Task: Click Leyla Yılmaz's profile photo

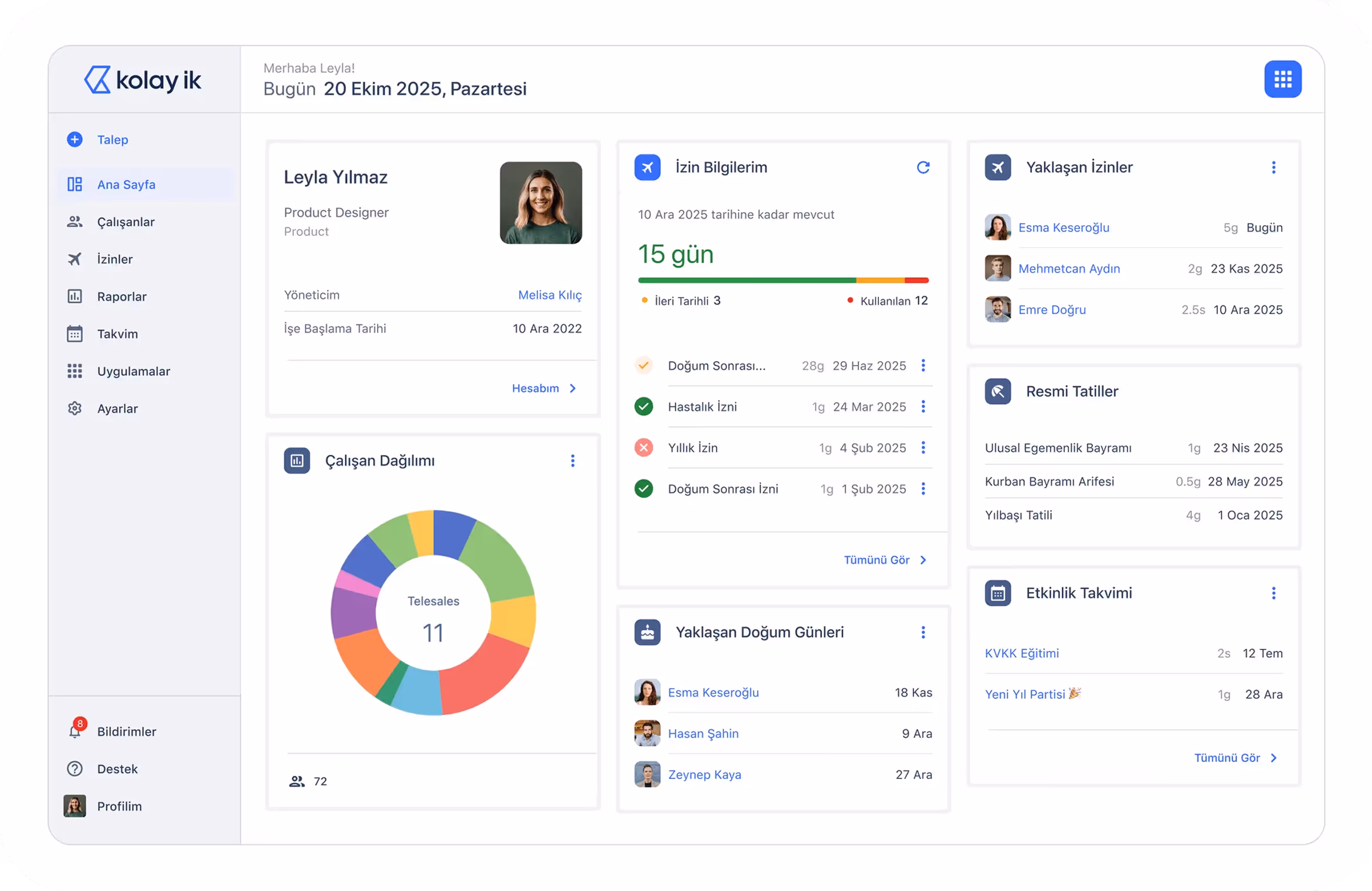Action: tap(541, 203)
